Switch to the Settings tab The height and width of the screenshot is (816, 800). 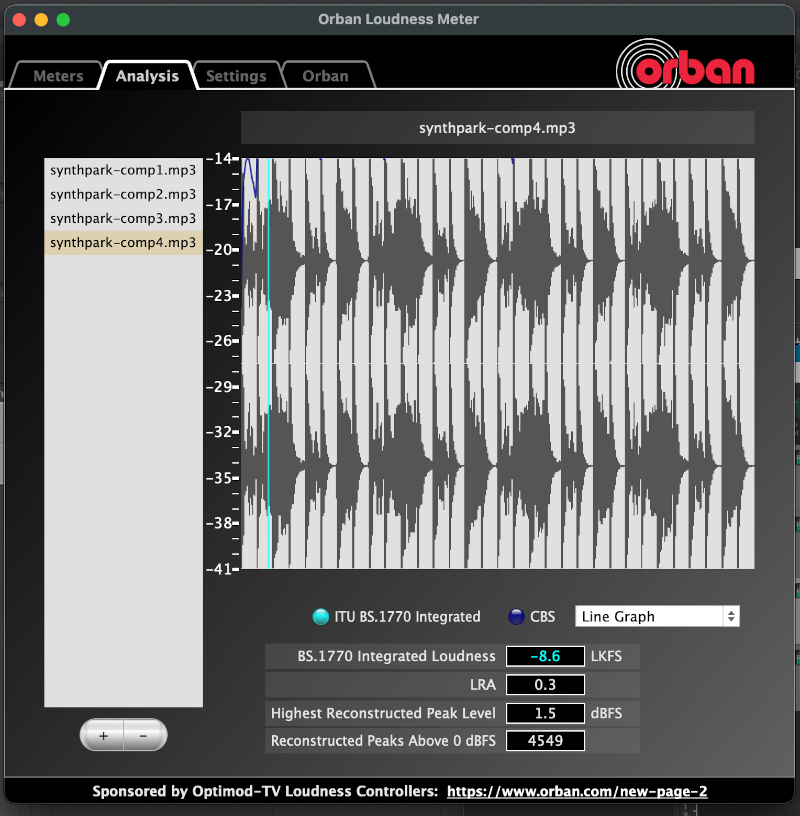(x=236, y=76)
